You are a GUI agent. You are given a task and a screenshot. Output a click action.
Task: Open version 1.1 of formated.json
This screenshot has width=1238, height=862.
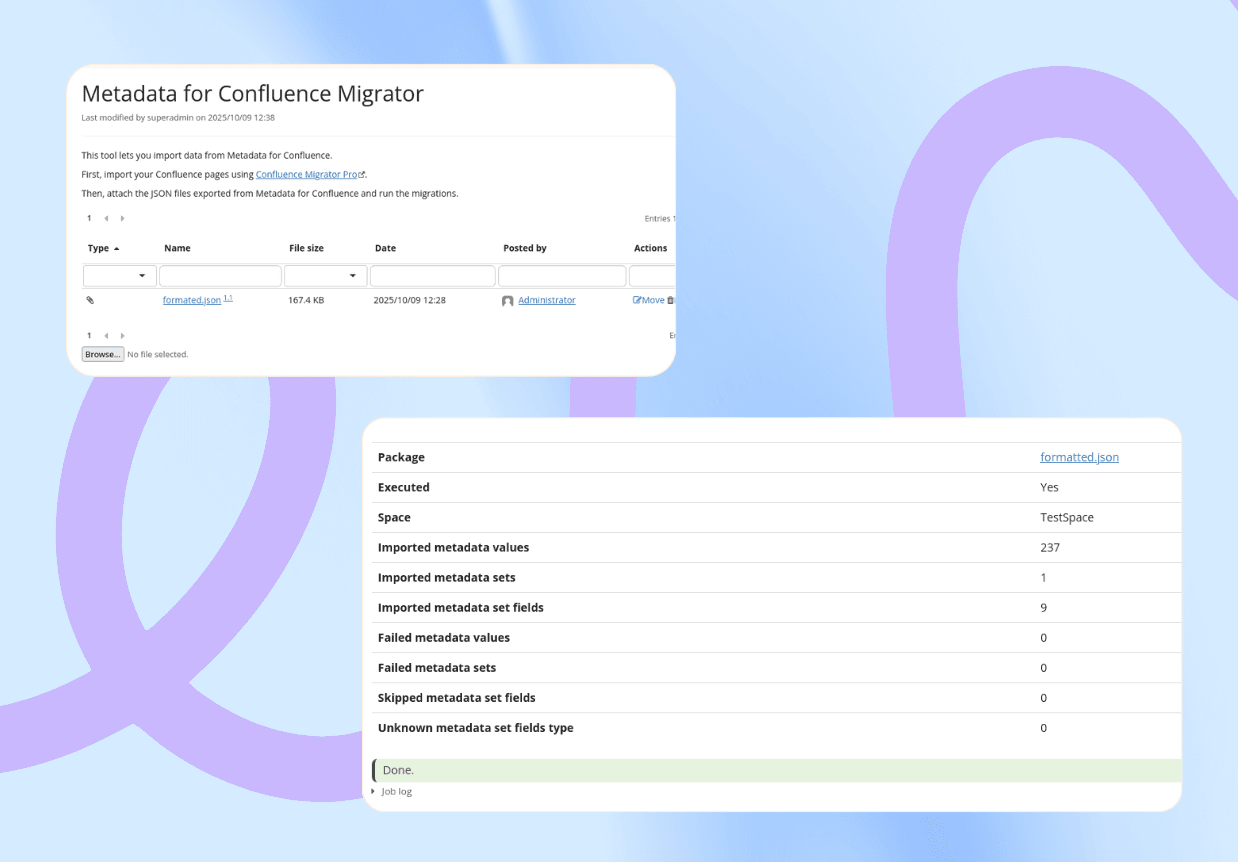[x=228, y=298]
